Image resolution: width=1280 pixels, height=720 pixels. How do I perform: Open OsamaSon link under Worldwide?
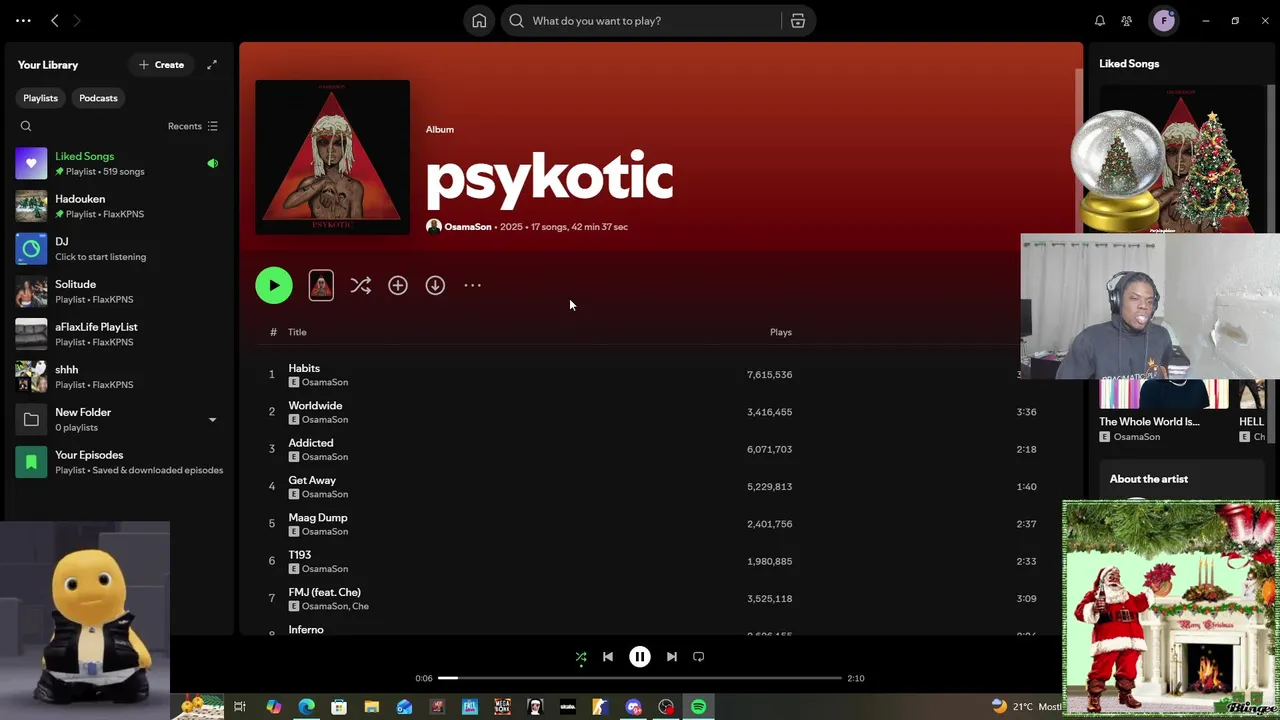click(x=325, y=420)
